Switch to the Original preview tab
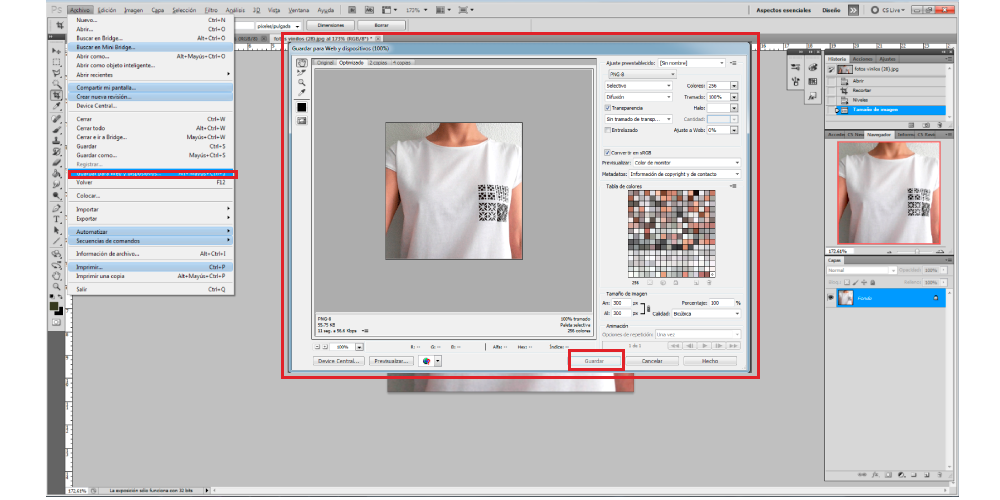 (325, 62)
